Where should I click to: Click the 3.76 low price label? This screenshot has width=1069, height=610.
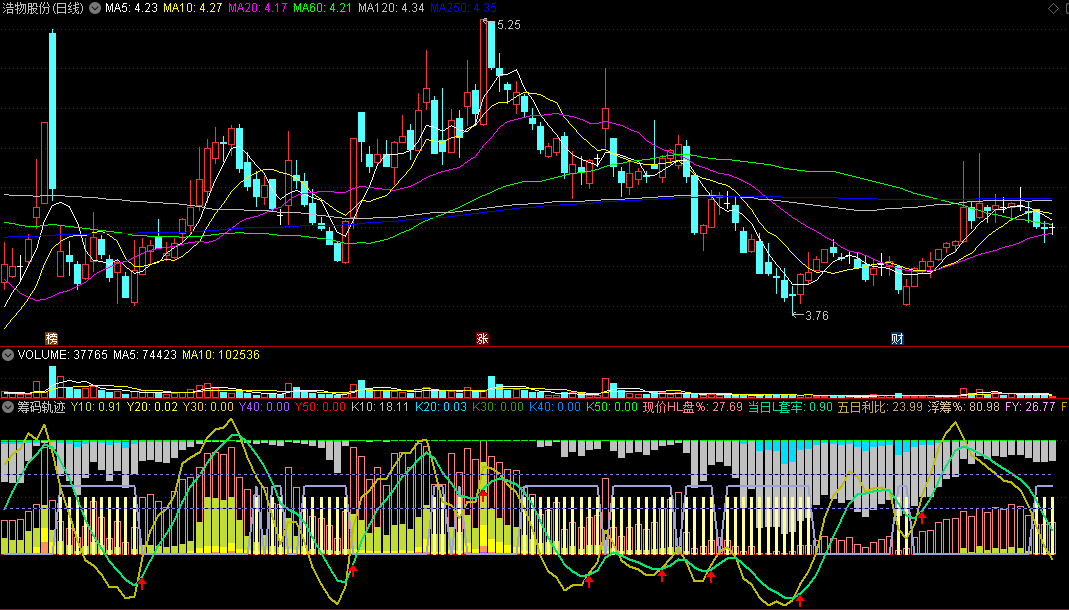point(817,316)
